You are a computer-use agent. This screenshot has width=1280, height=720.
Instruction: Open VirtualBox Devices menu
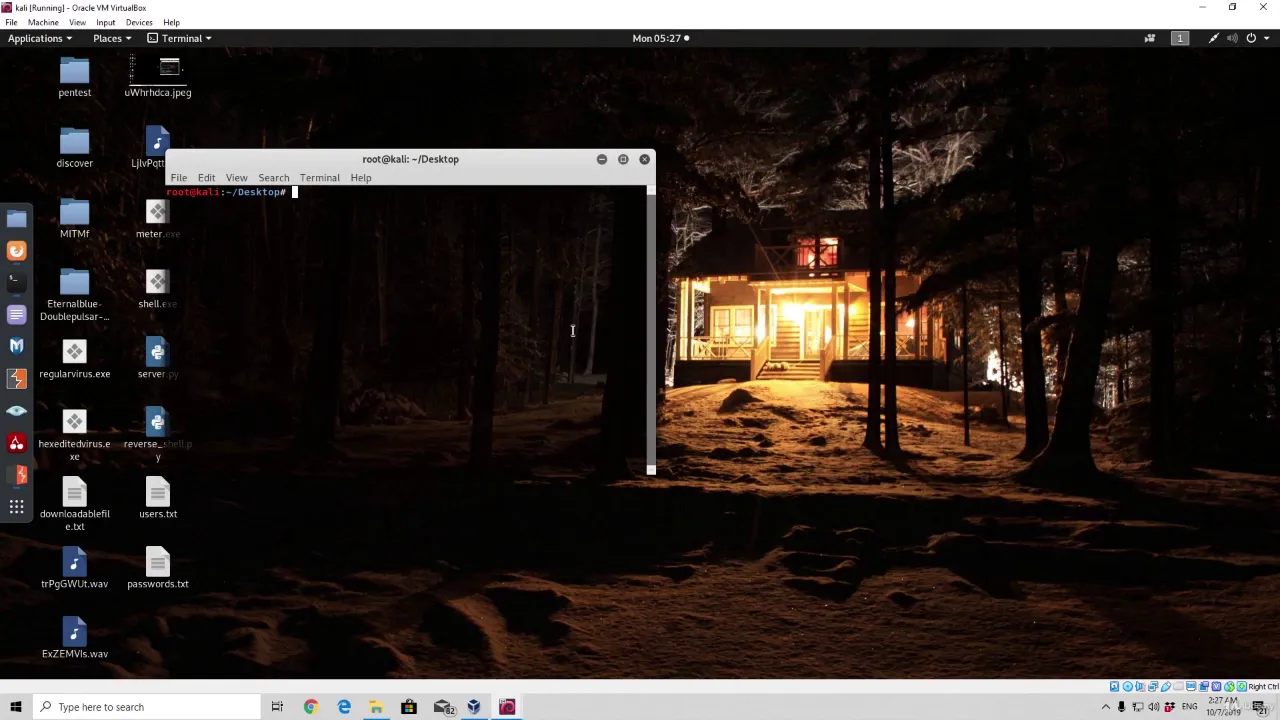[x=139, y=22]
